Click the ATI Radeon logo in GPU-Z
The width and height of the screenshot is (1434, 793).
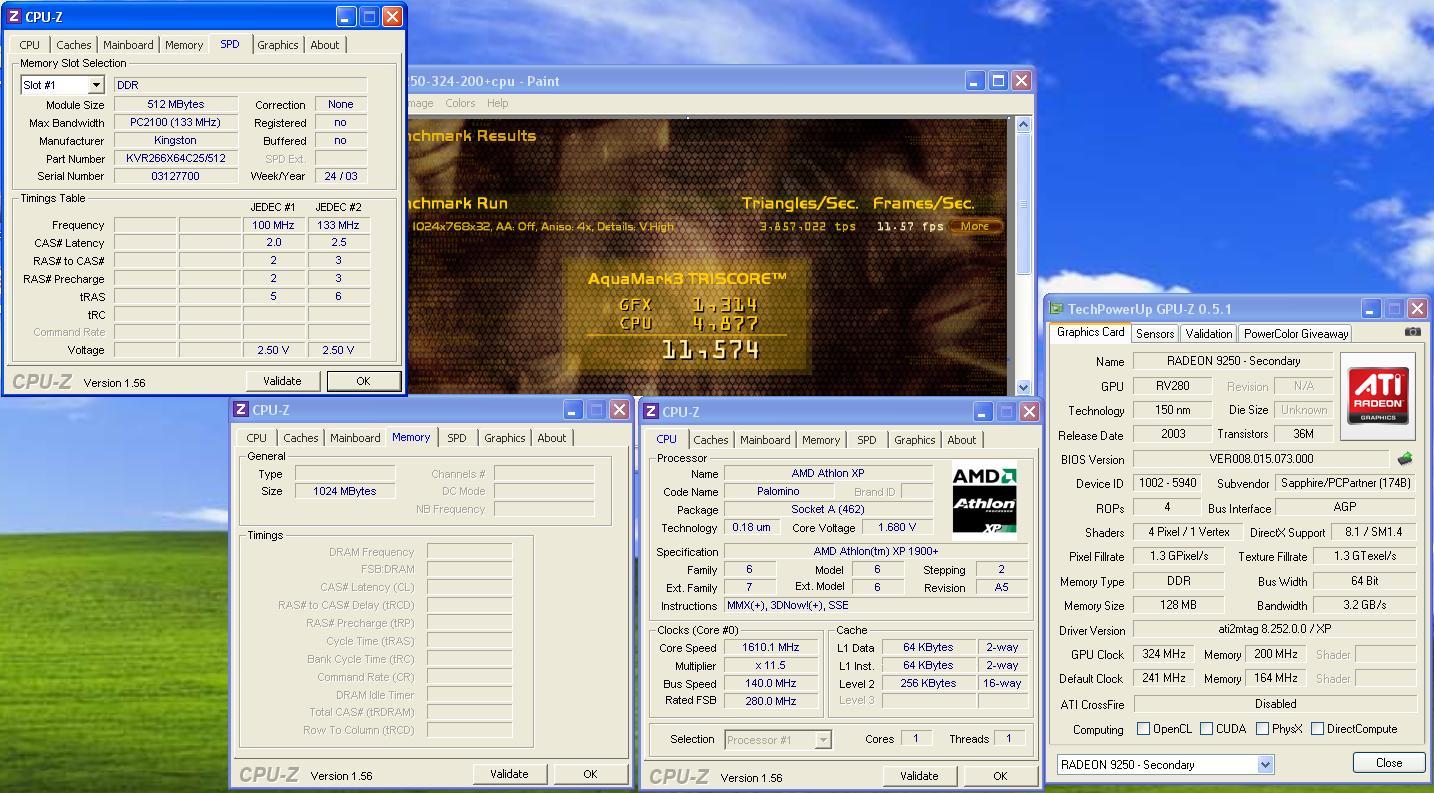1378,396
